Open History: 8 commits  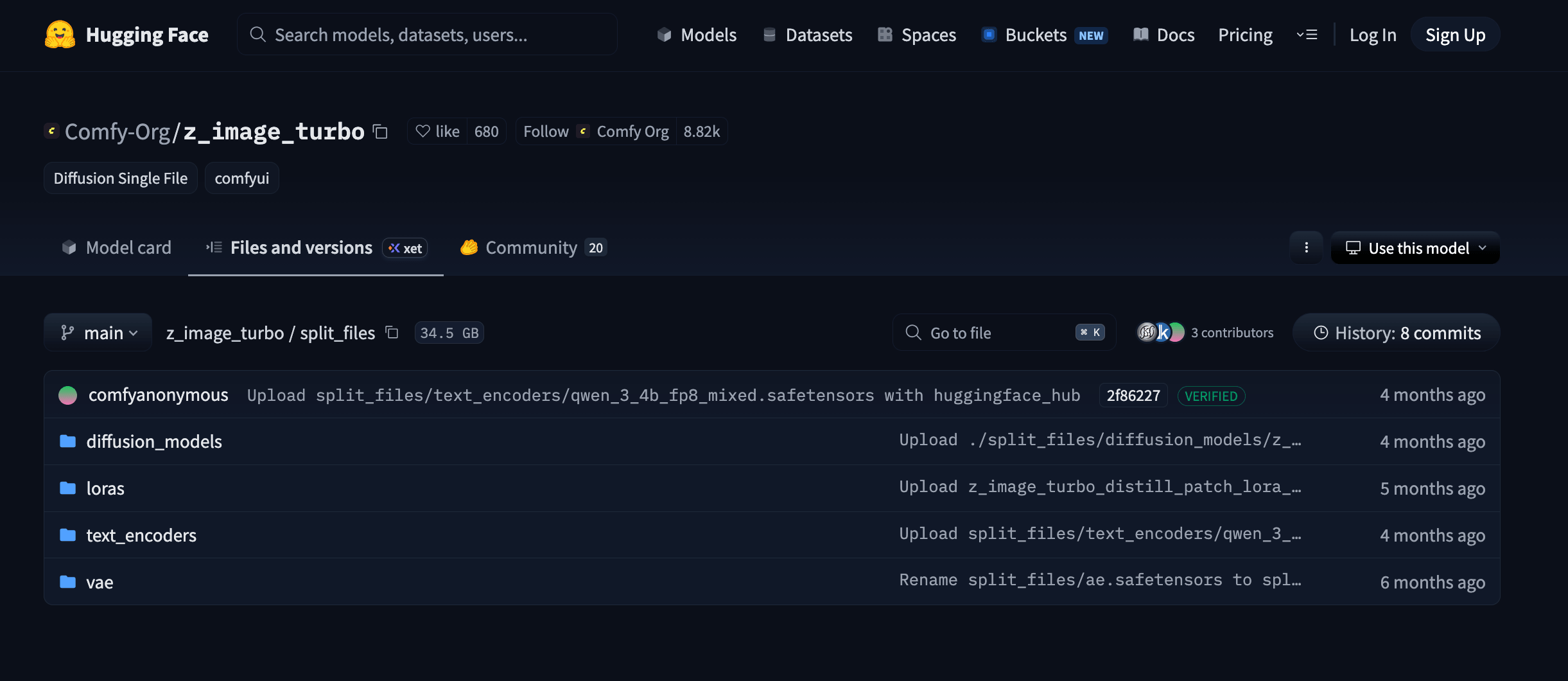[1397, 332]
